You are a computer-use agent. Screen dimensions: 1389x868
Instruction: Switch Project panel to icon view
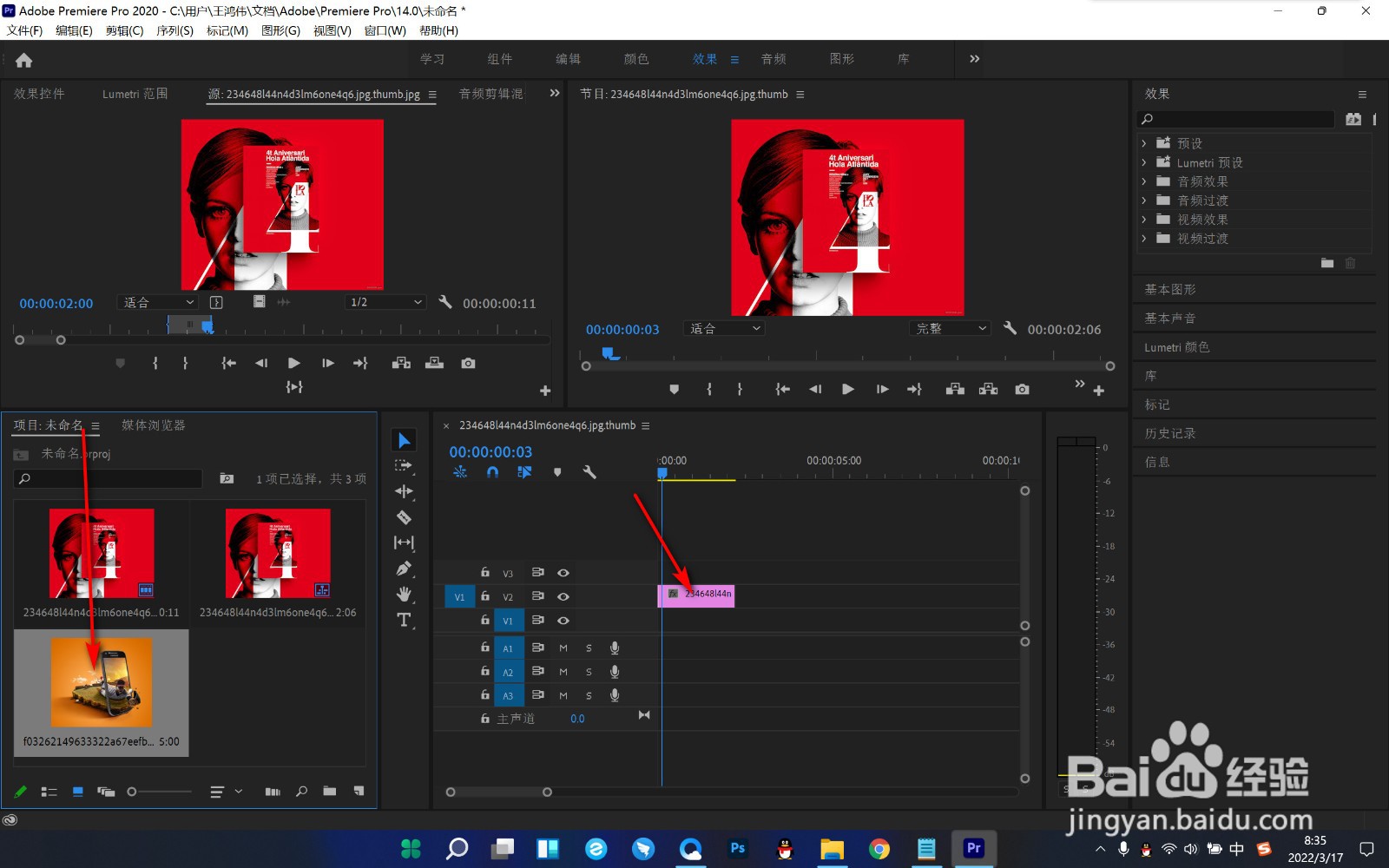78,791
